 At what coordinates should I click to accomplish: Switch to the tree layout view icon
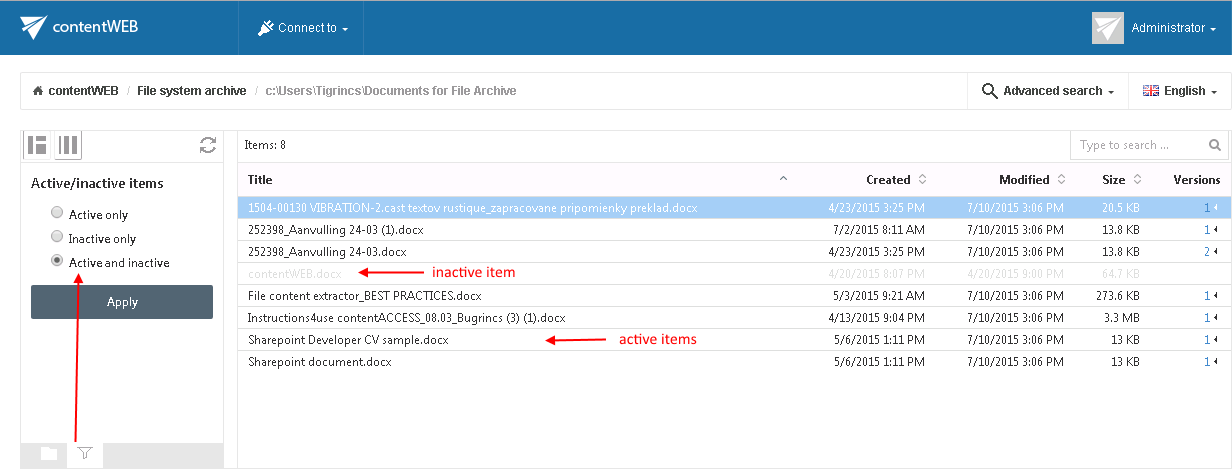point(38,145)
